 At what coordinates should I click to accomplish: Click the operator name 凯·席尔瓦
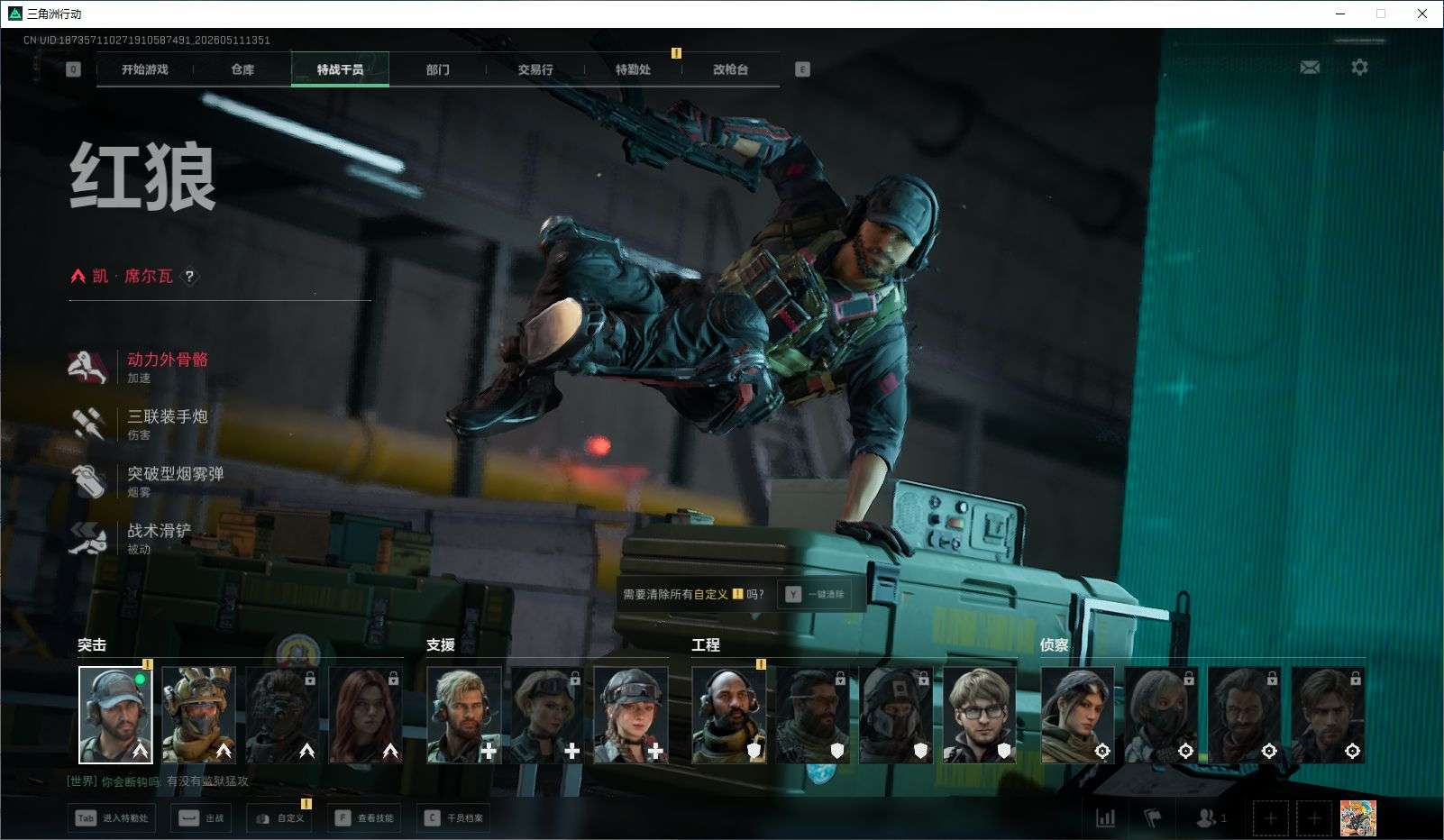tap(133, 276)
